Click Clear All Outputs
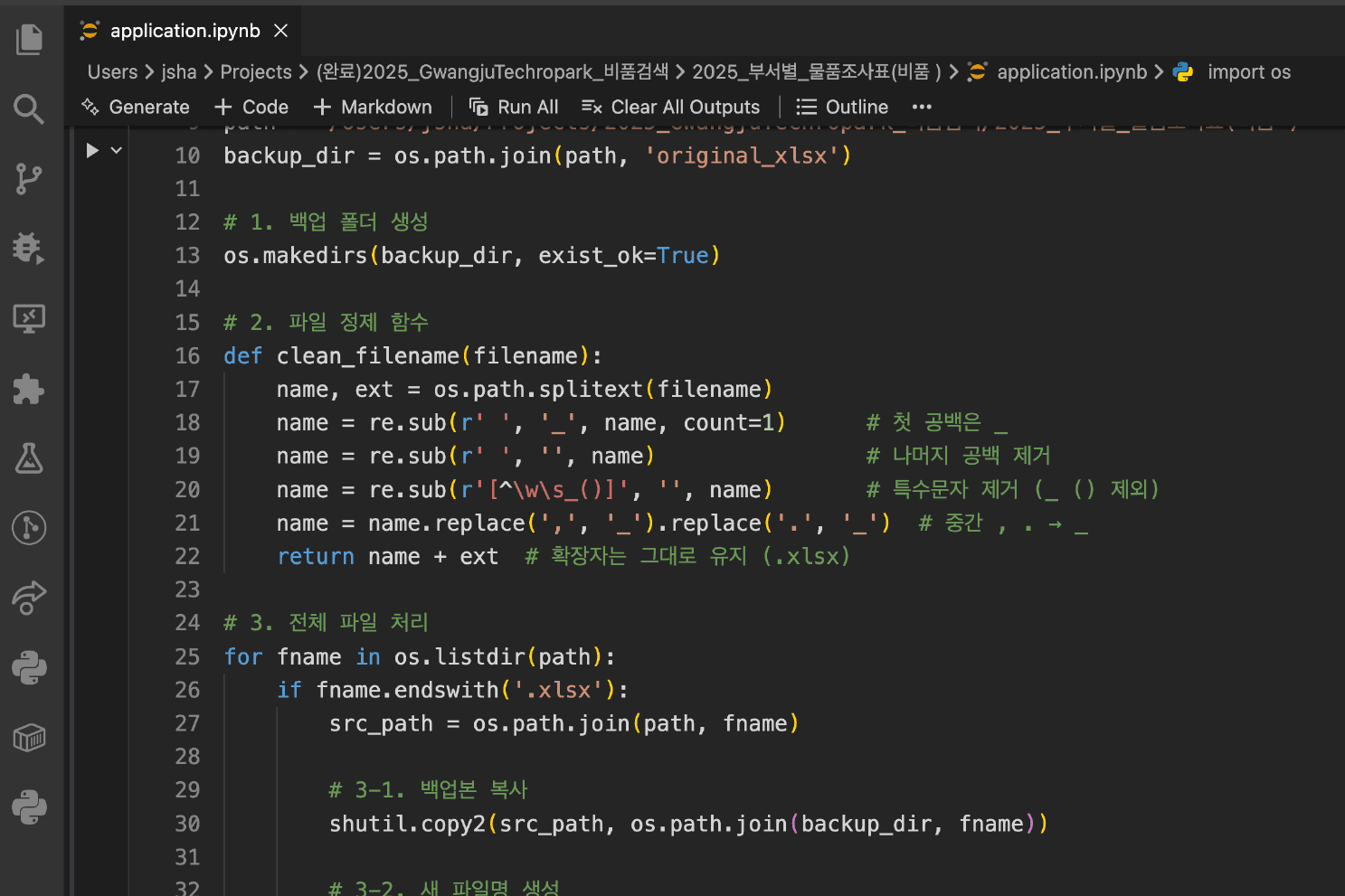This screenshot has height=896, width=1345. (x=670, y=107)
